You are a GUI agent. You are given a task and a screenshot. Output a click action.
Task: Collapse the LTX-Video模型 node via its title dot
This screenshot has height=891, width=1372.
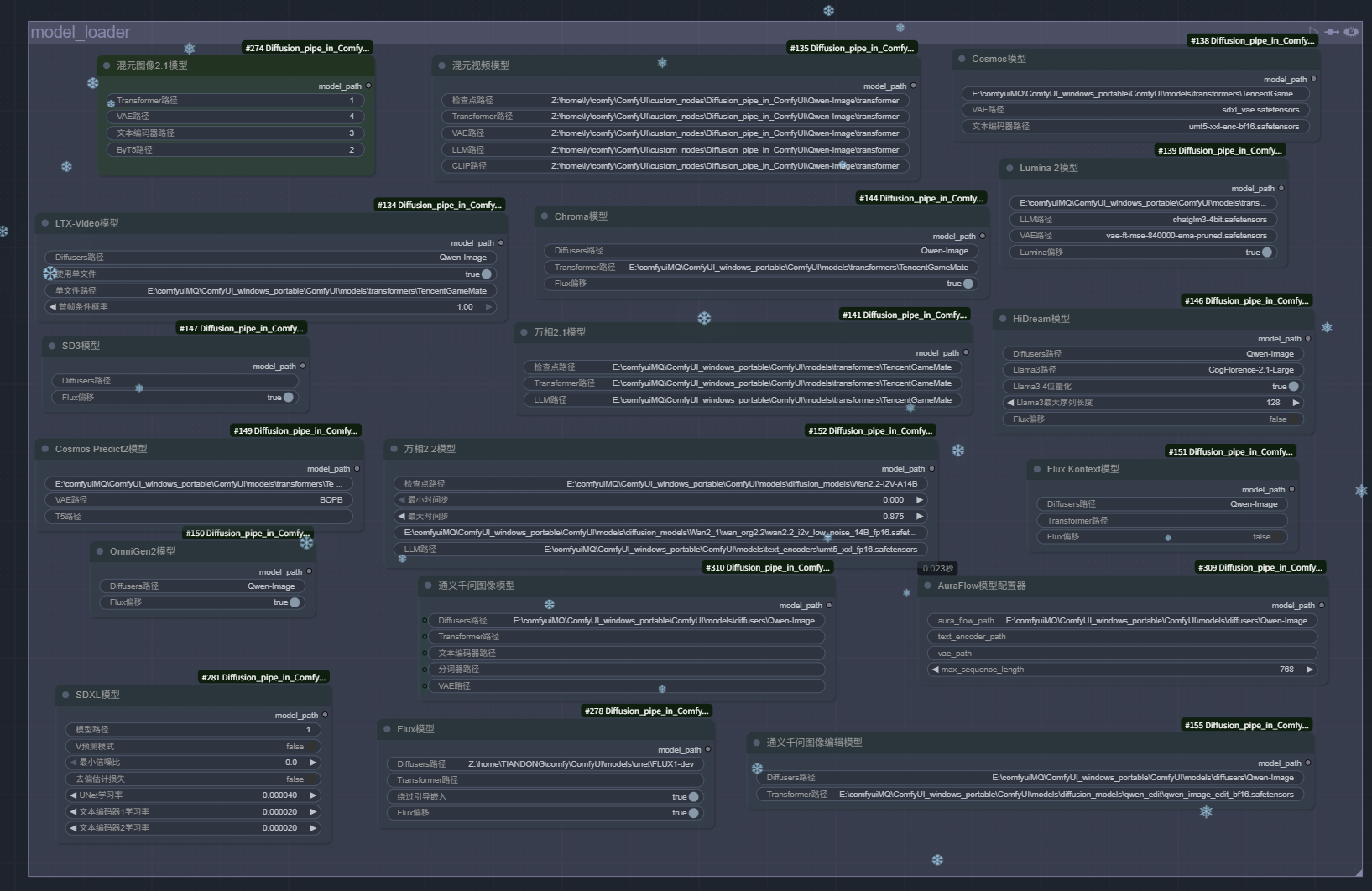point(45,223)
